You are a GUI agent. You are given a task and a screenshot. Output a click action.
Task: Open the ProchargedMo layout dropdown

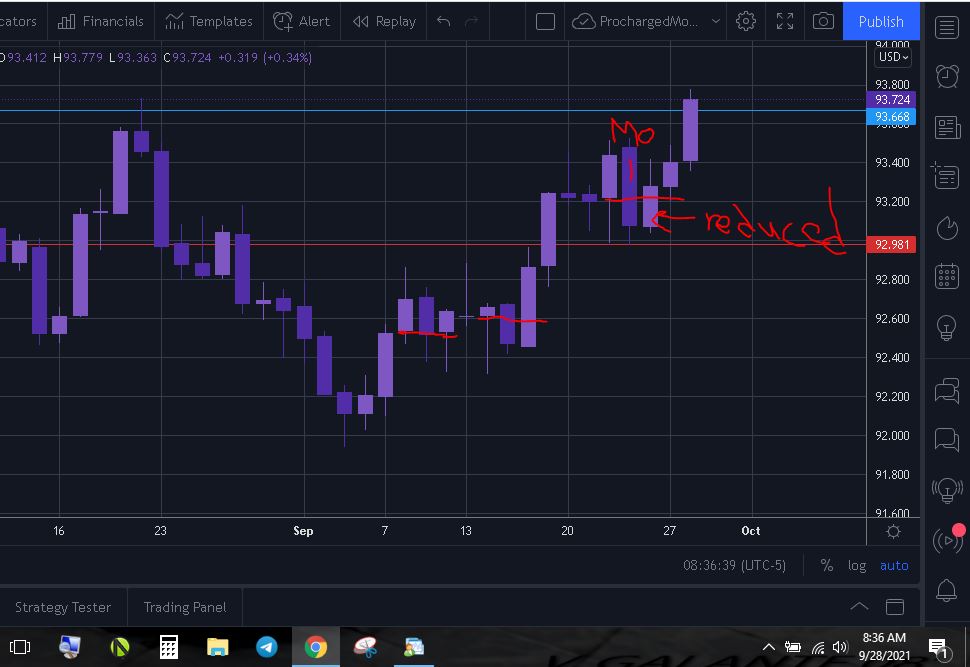click(x=645, y=20)
